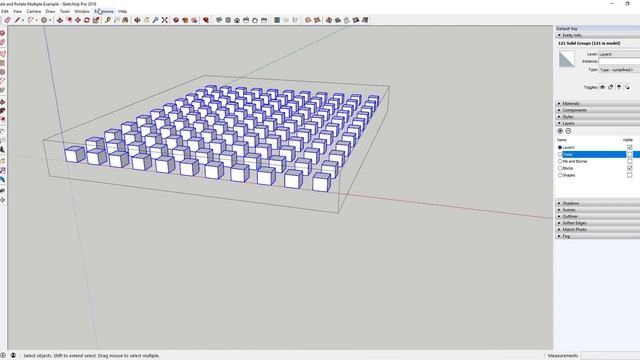Open the Tools menu
Image resolution: width=640 pixels, height=360 pixels.
click(x=65, y=11)
